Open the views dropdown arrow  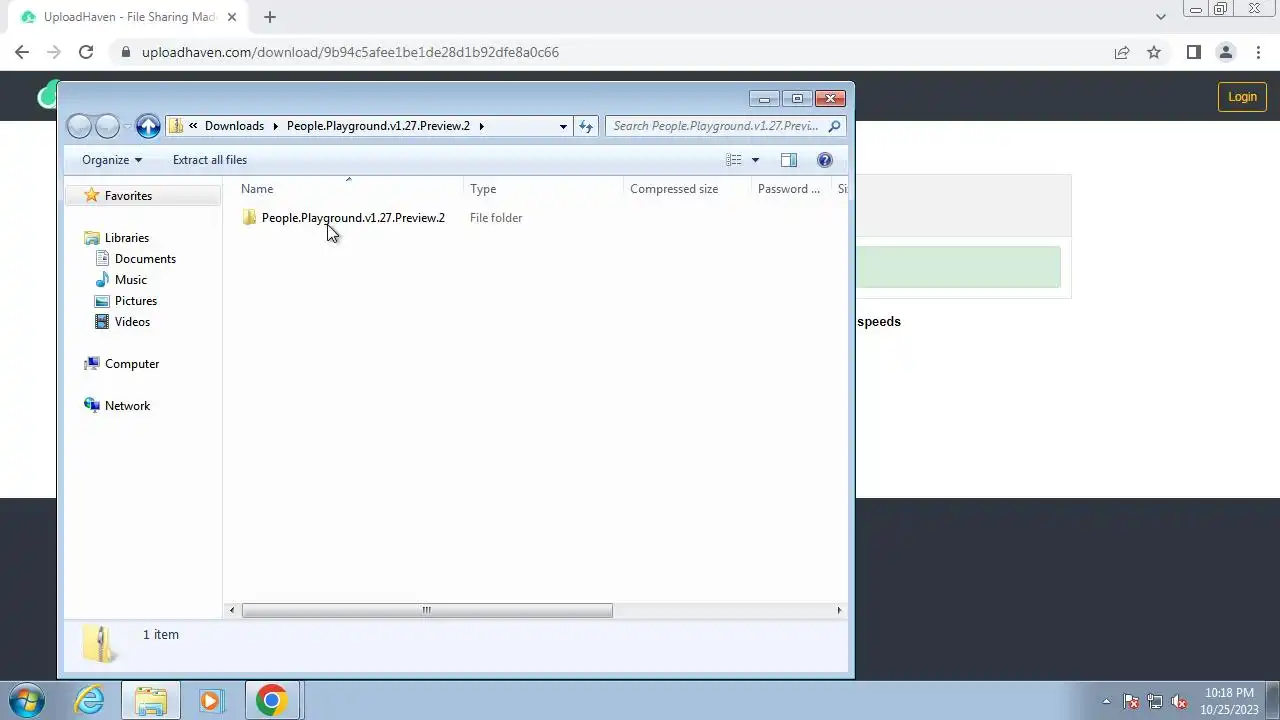[x=755, y=160]
